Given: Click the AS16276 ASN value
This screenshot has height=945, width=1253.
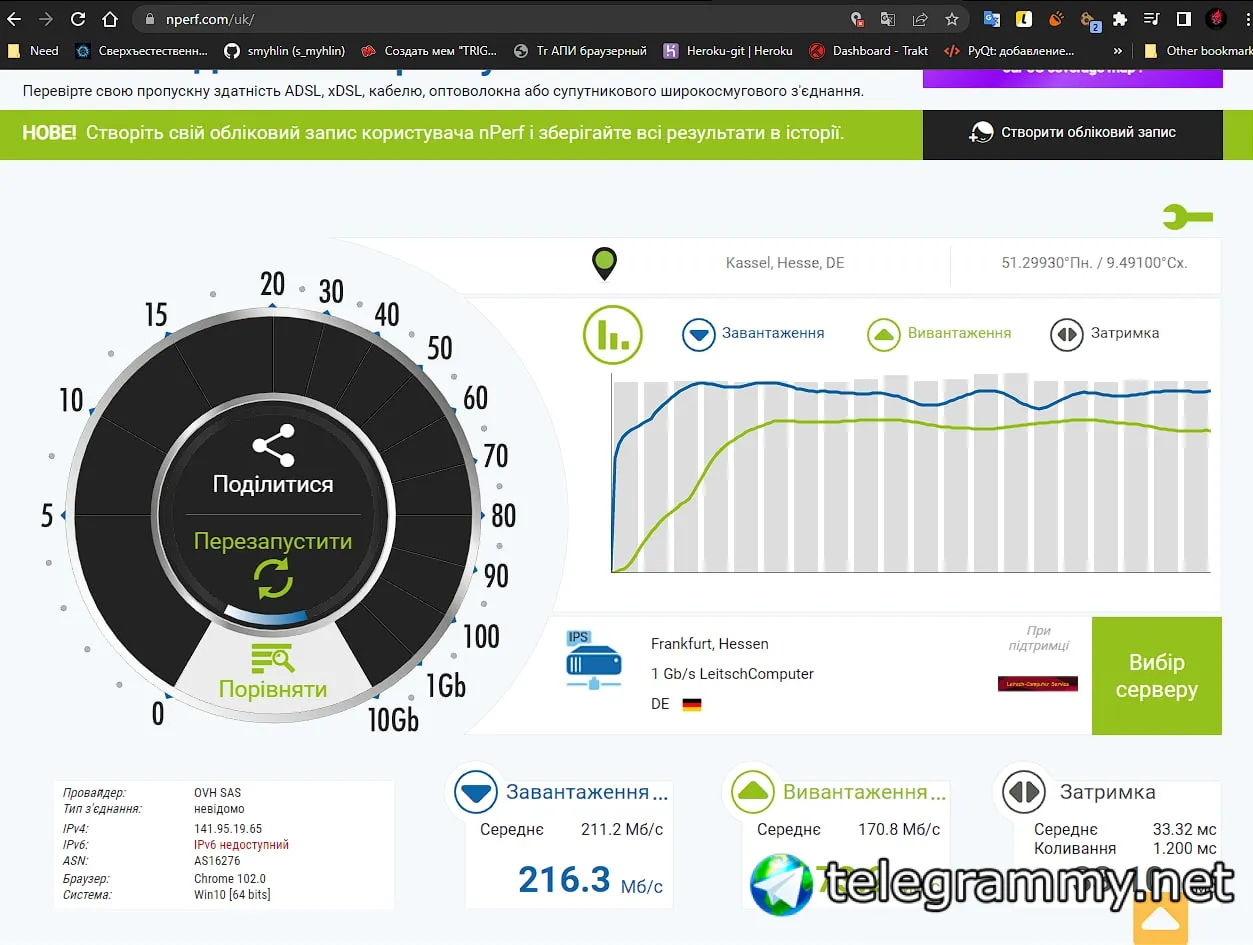Looking at the screenshot, I should (x=217, y=861).
